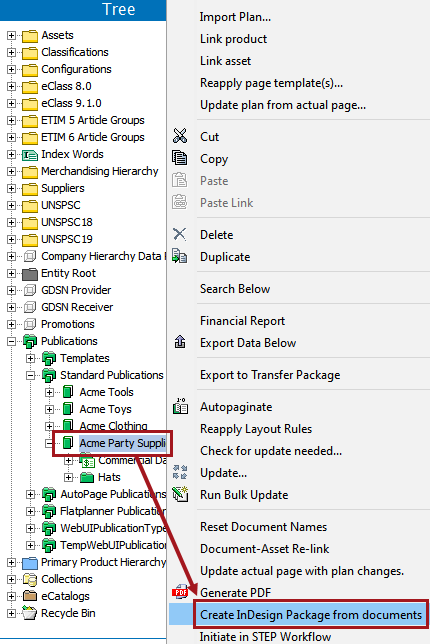Click the Delete X icon
The image size is (430, 644).
coord(179,234)
